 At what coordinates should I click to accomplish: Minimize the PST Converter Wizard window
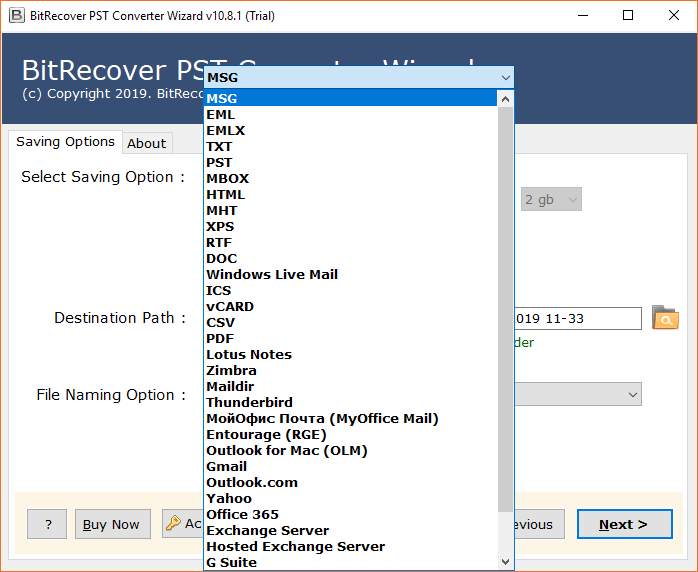583,16
